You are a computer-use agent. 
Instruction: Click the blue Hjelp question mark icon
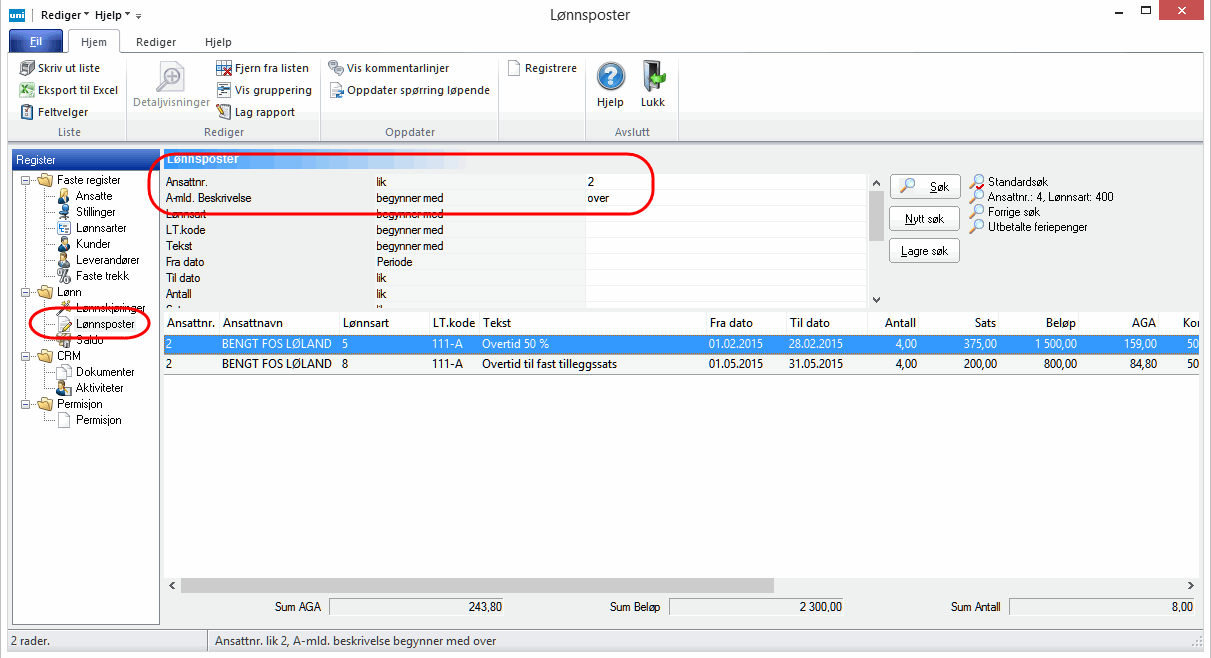click(610, 77)
